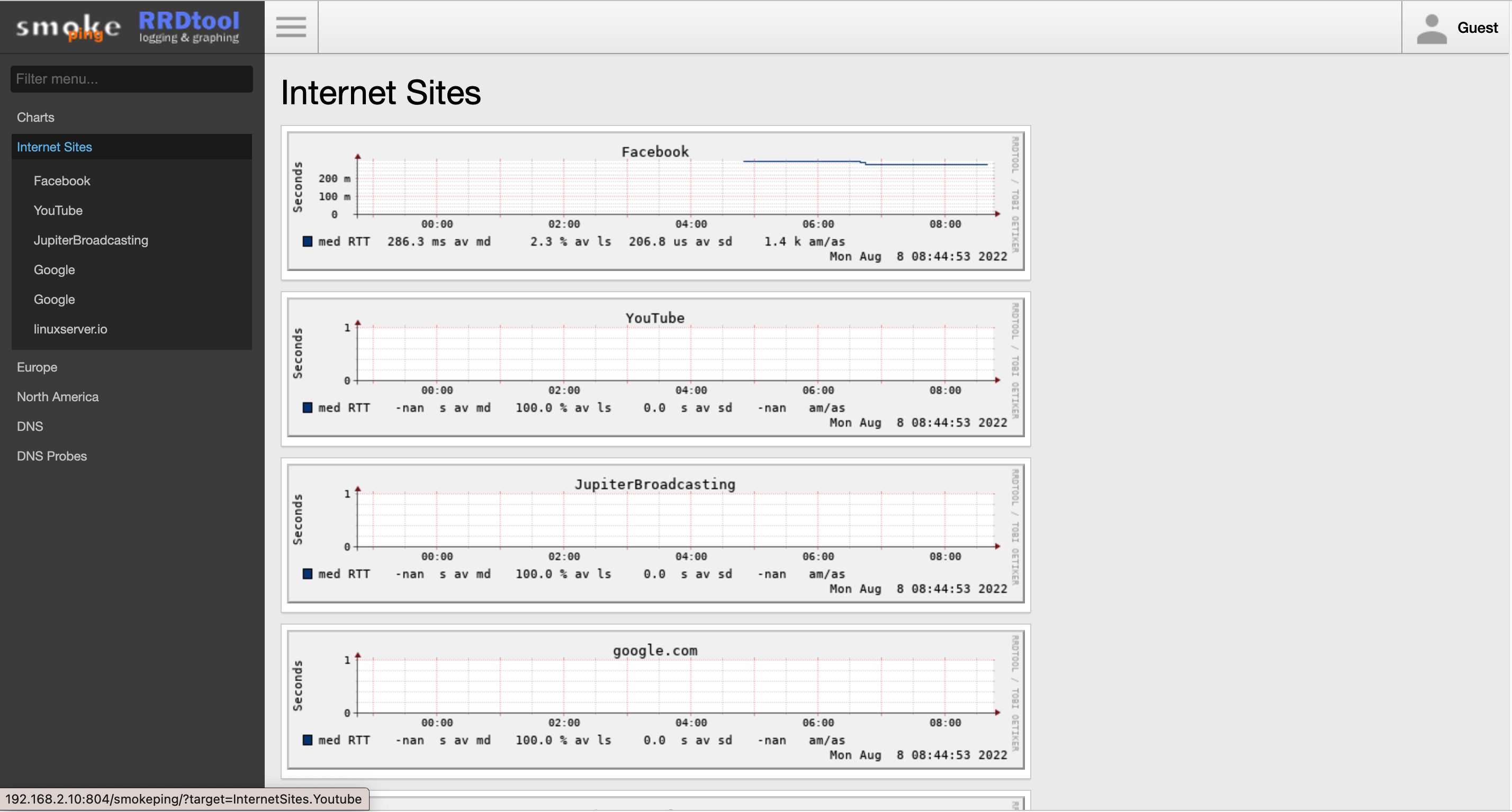1512x812 pixels.
Task: Select Facebook in the sidebar
Action: (x=61, y=181)
